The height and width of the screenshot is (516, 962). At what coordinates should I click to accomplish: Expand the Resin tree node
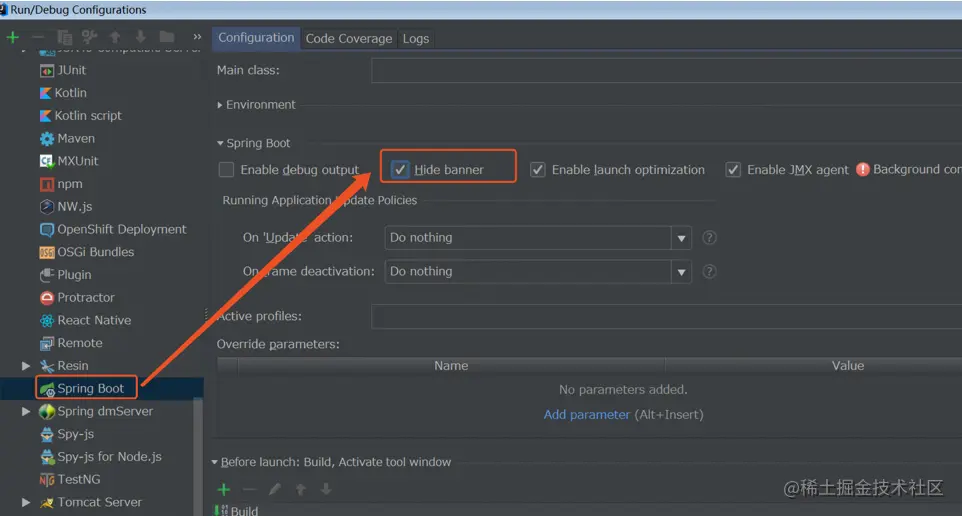(x=26, y=366)
